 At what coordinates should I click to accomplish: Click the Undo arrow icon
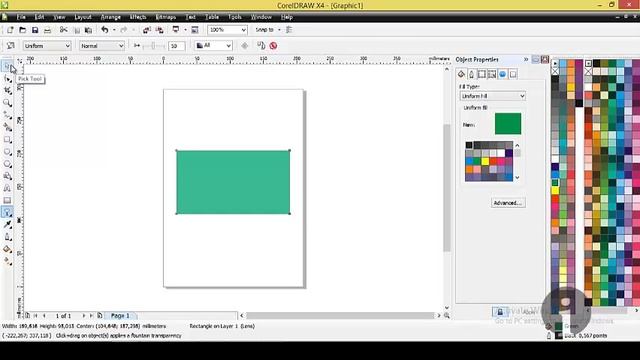pos(105,30)
